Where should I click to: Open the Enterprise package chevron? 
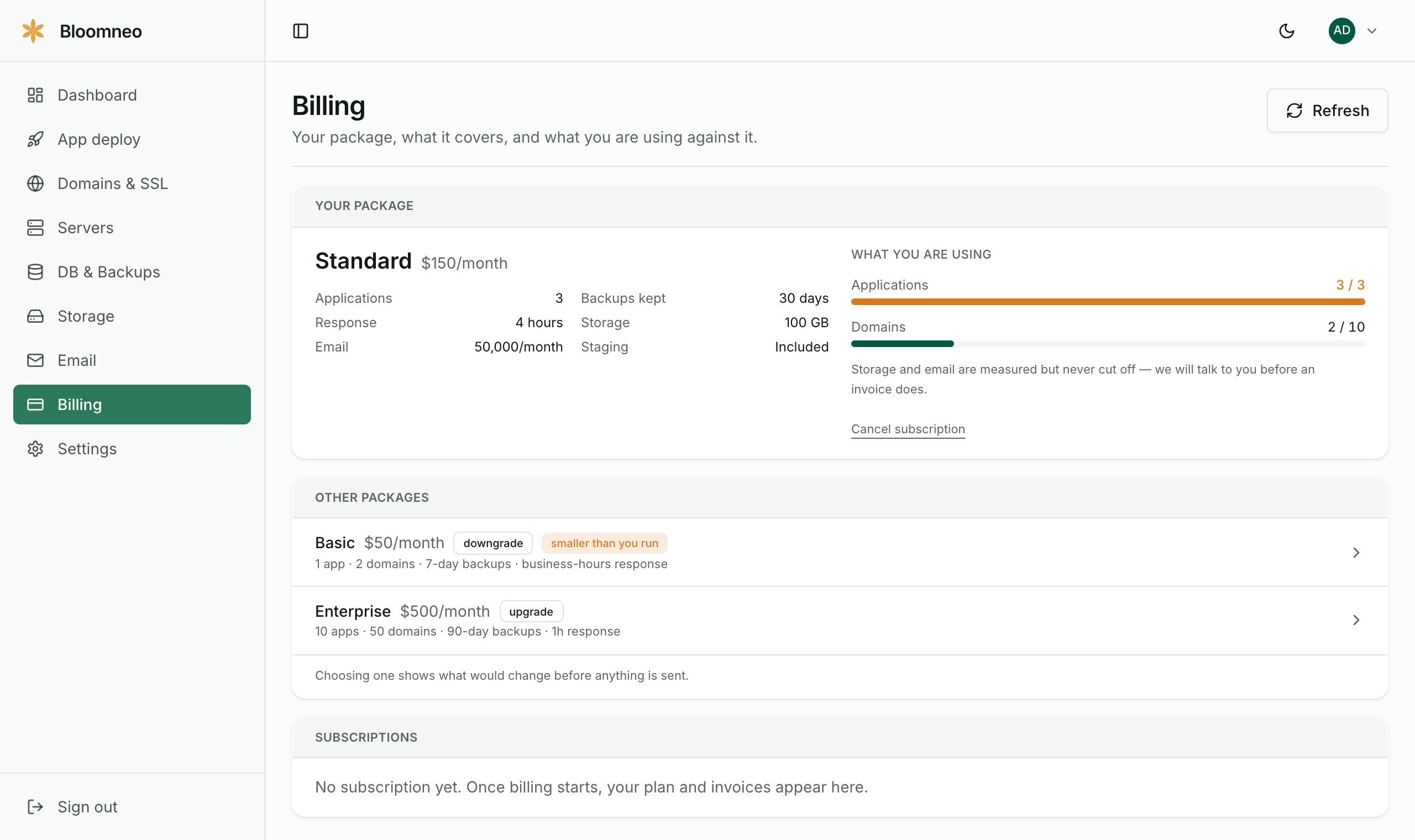[x=1355, y=620]
